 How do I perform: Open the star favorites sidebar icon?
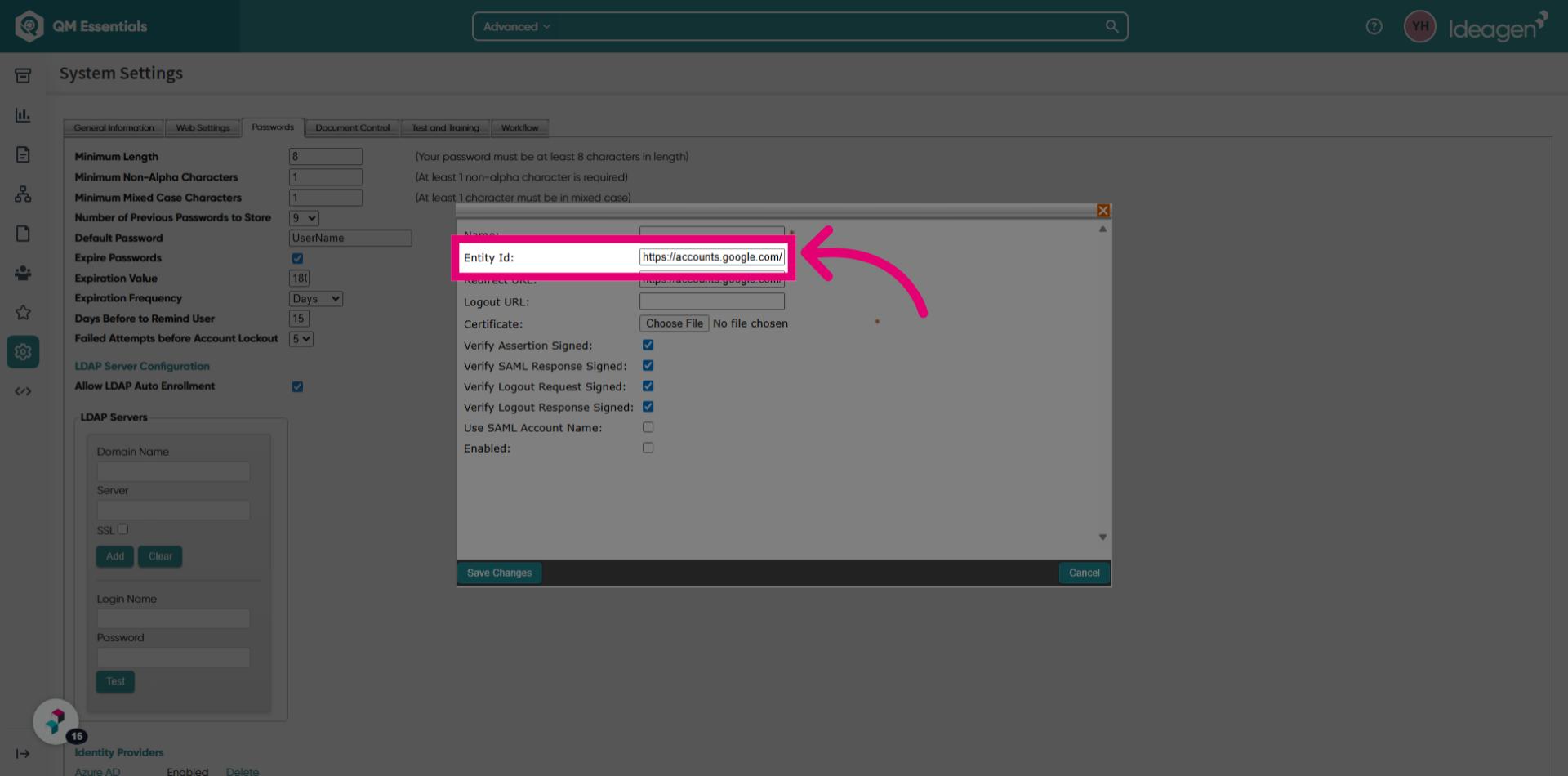[x=23, y=312]
